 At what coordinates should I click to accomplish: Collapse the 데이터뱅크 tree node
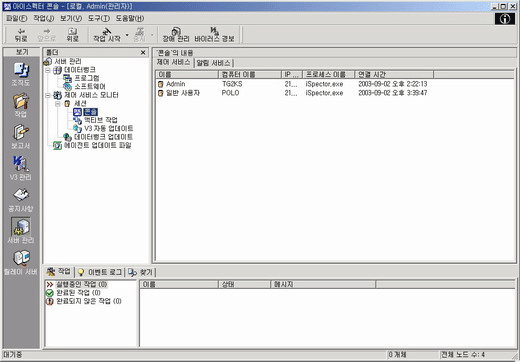coord(48,70)
